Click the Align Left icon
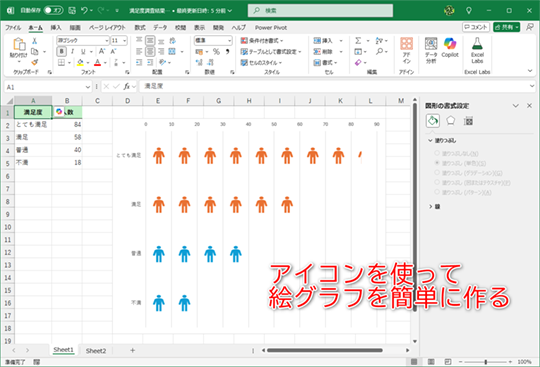Viewport: 540px width, 367px height. 139,52
